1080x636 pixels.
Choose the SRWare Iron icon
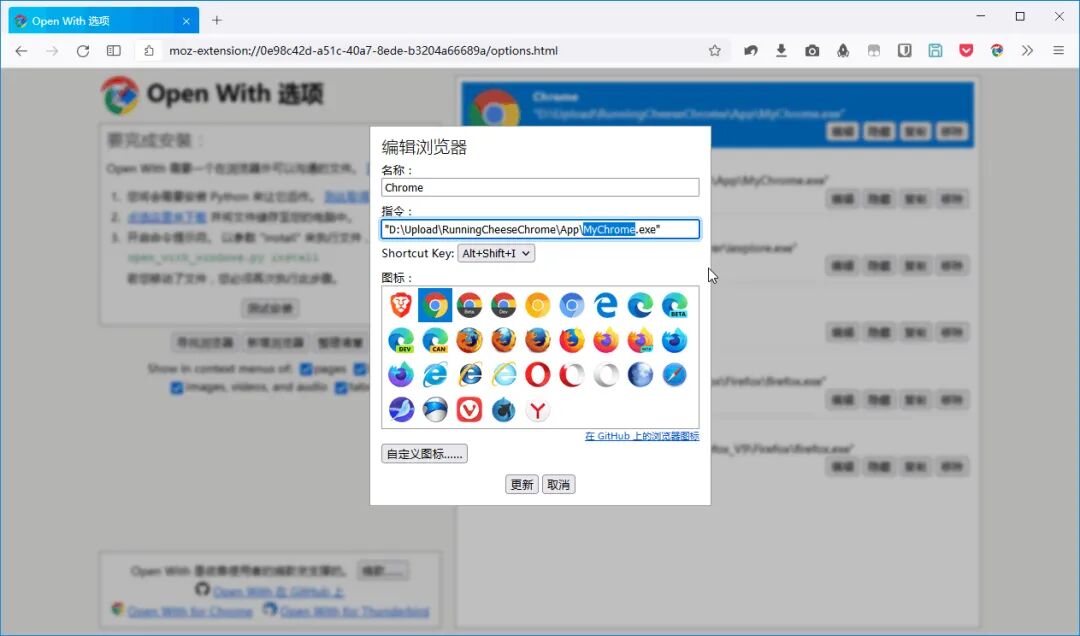coord(435,410)
